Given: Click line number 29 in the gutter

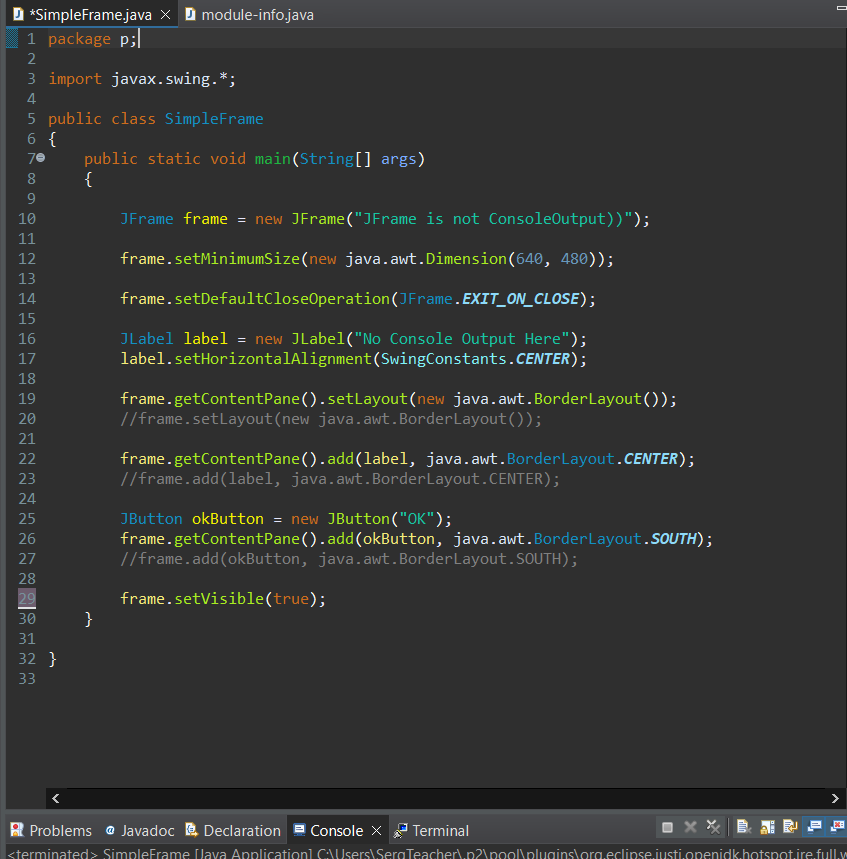Looking at the screenshot, I should (27, 598).
